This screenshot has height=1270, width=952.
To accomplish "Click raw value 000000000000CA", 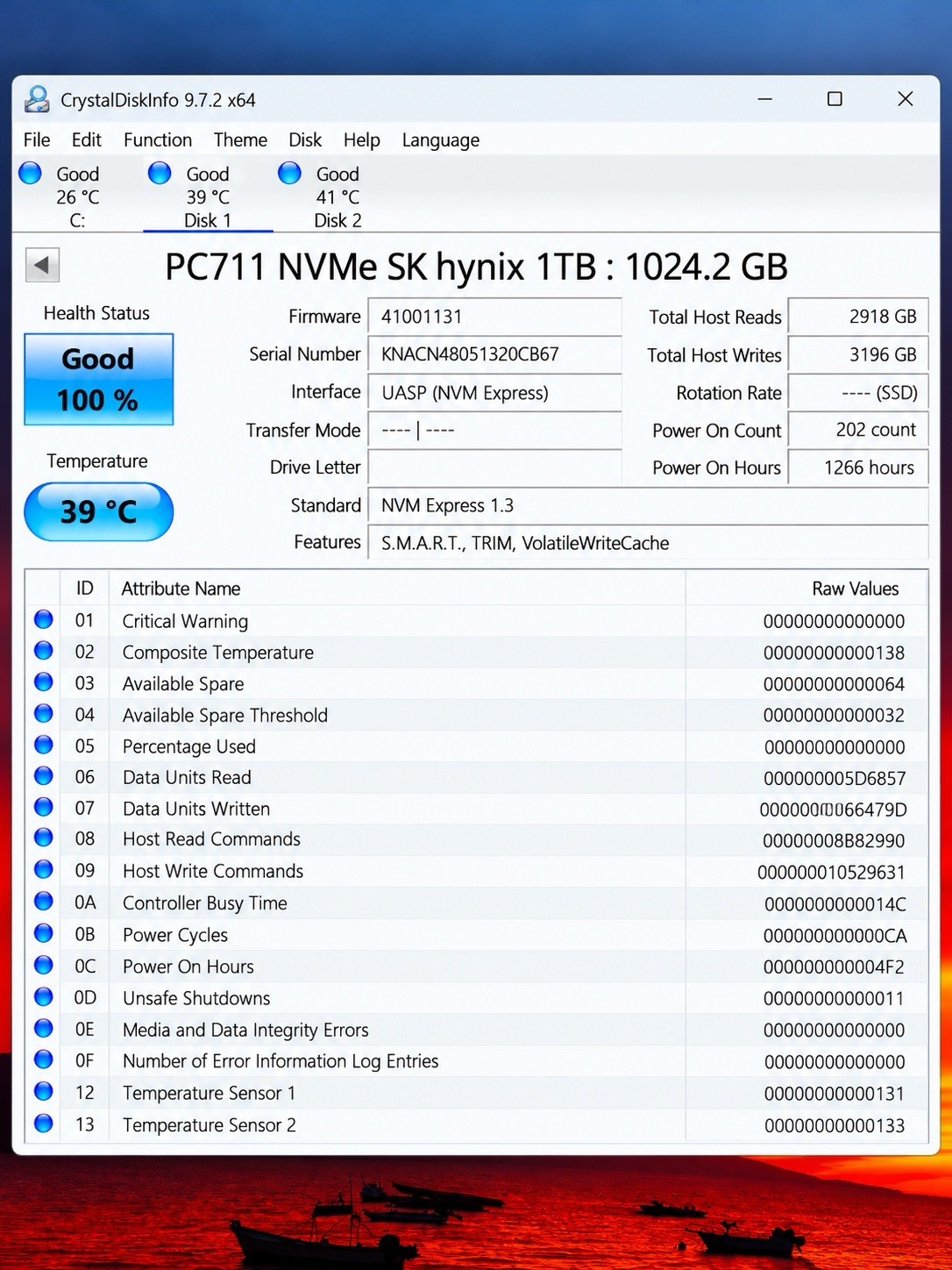I will click(x=835, y=936).
